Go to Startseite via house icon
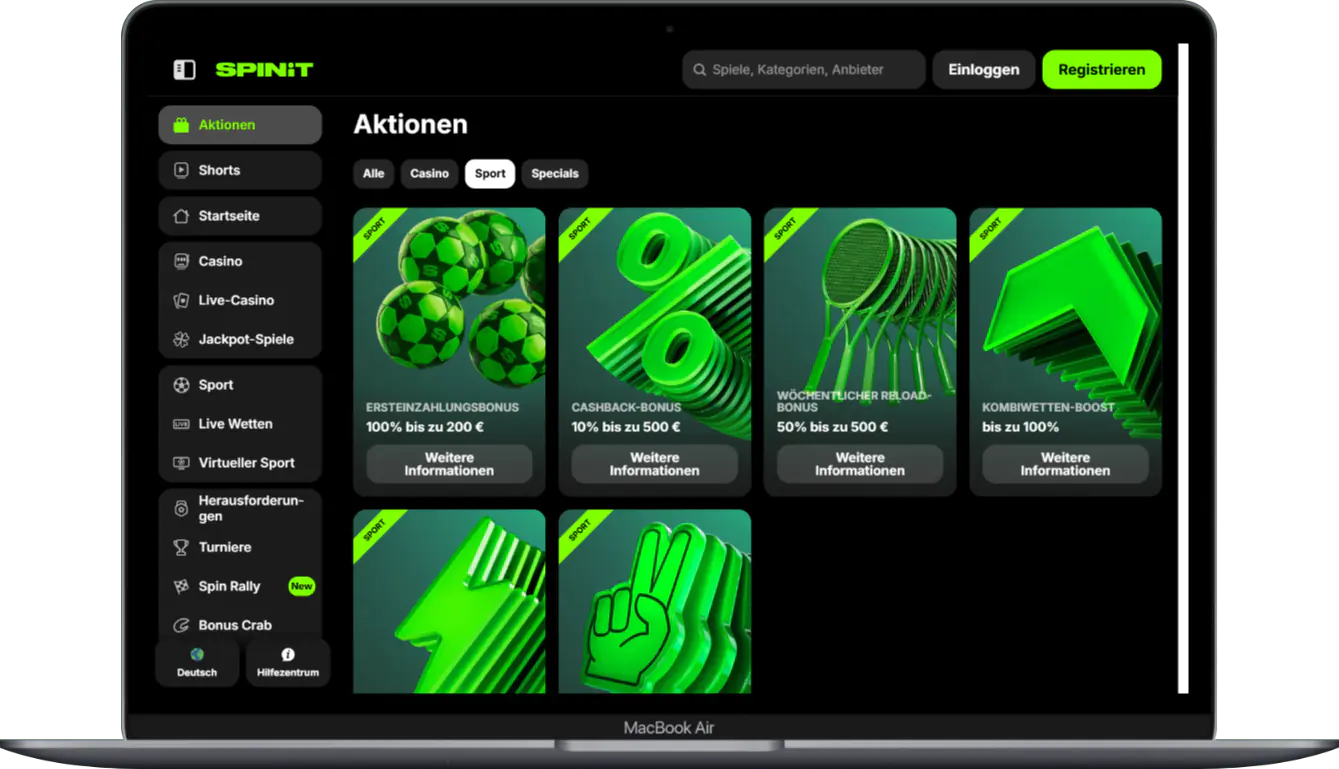Viewport: 1339px width, 769px height. [x=181, y=216]
